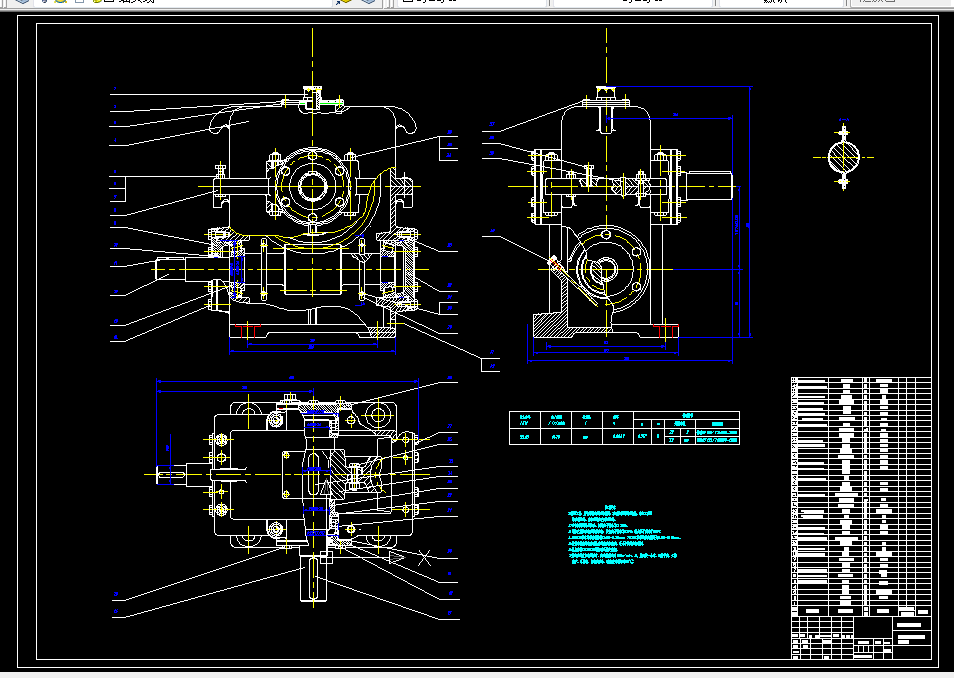Select the shaft extension at right of side view

pos(709,185)
